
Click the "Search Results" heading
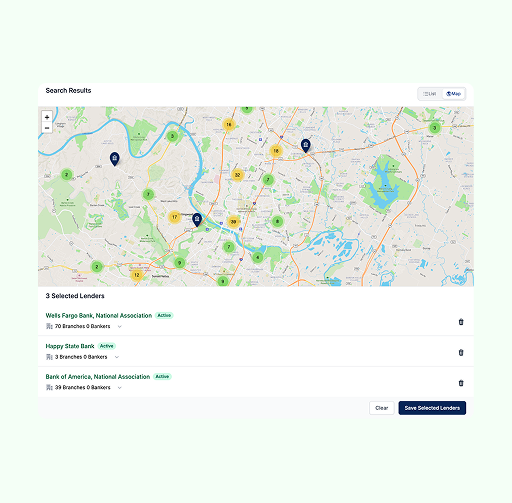tap(68, 91)
